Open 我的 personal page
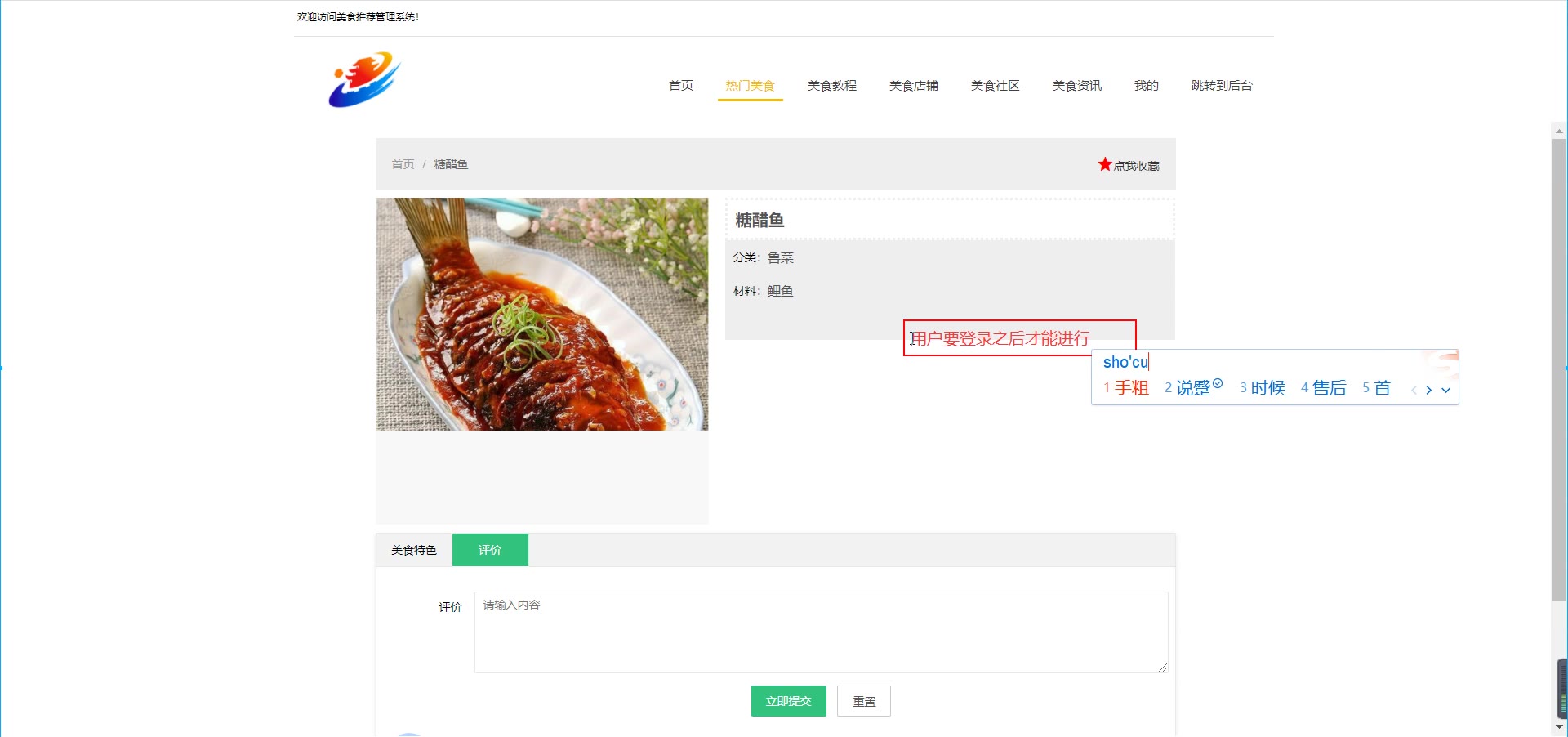This screenshot has width=1568, height=737. 1146,86
